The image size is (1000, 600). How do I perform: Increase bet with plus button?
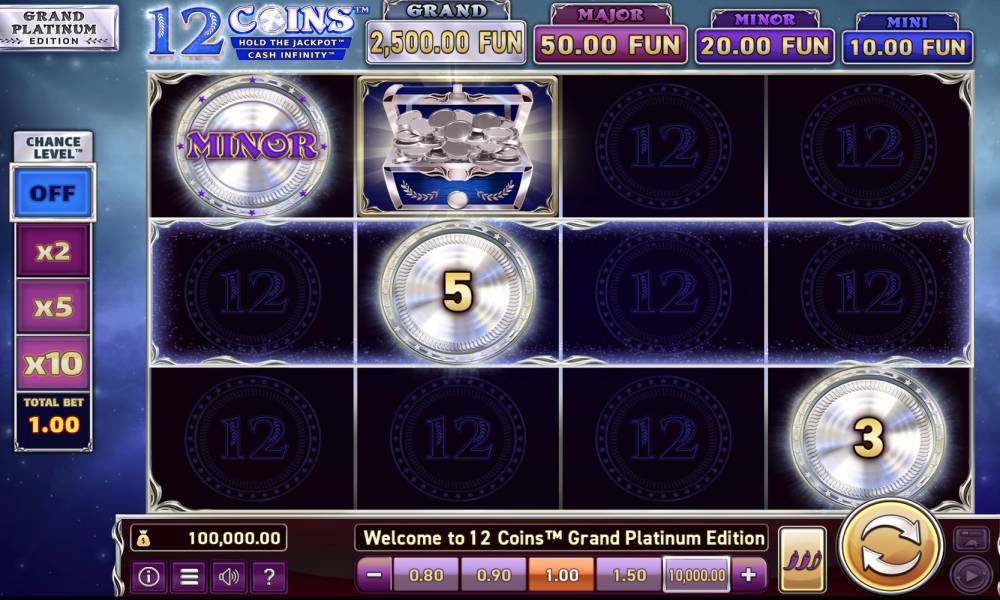(x=748, y=574)
